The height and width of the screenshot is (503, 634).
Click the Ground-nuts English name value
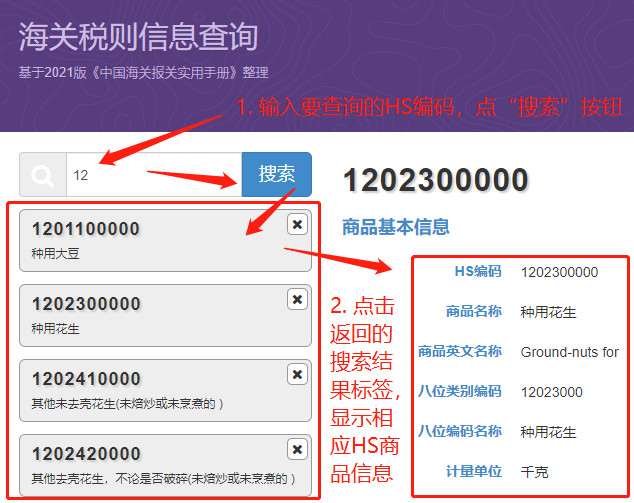coord(569,352)
